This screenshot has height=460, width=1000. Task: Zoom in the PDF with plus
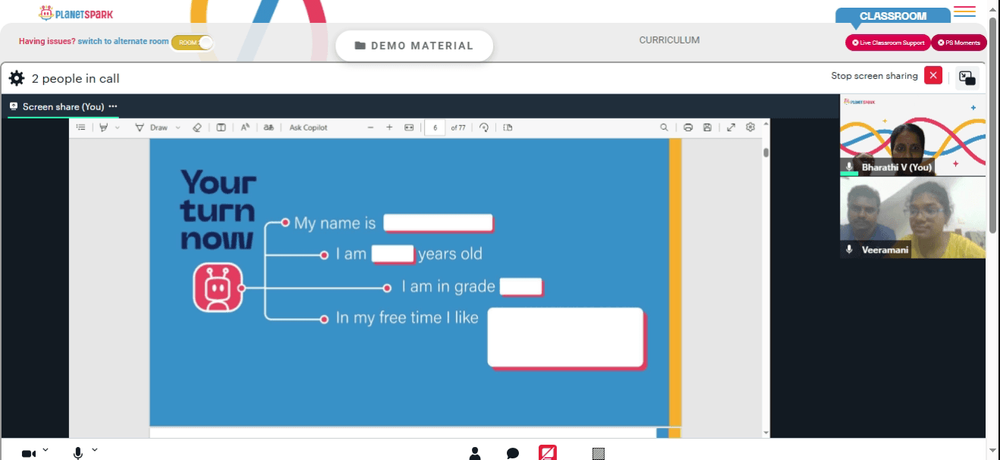tap(389, 128)
